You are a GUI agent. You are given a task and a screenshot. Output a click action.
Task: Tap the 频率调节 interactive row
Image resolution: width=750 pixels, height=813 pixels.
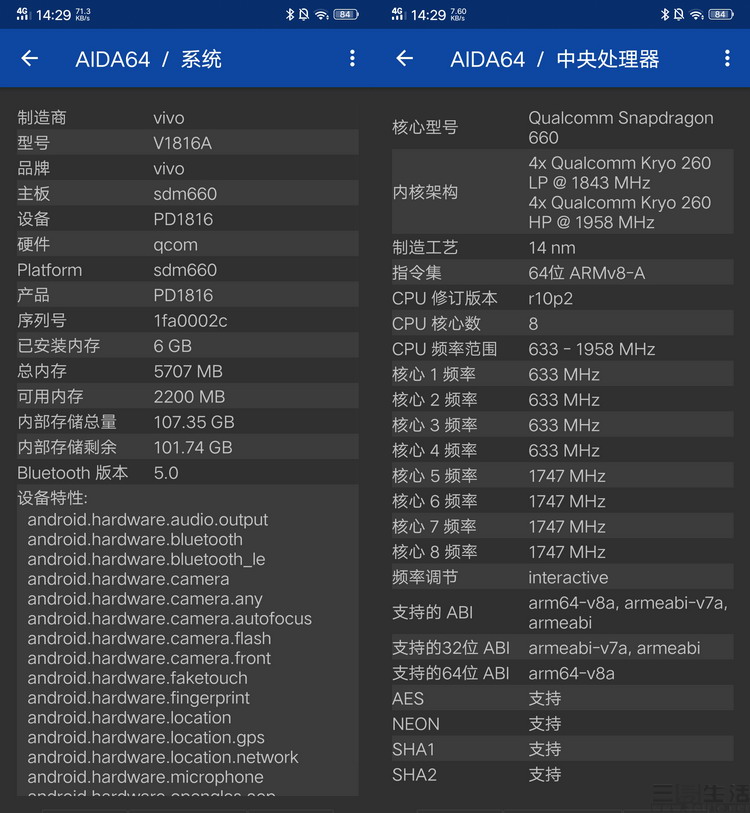pos(562,577)
